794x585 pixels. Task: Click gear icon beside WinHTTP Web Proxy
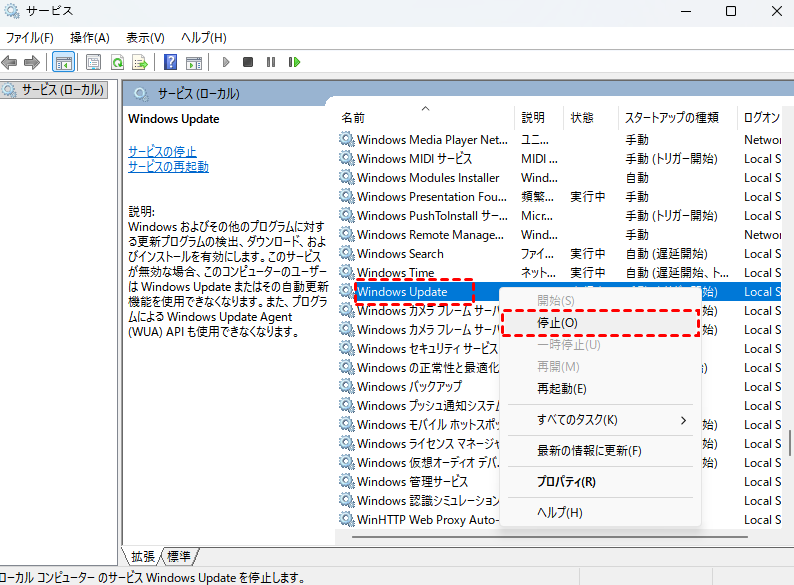click(346, 519)
